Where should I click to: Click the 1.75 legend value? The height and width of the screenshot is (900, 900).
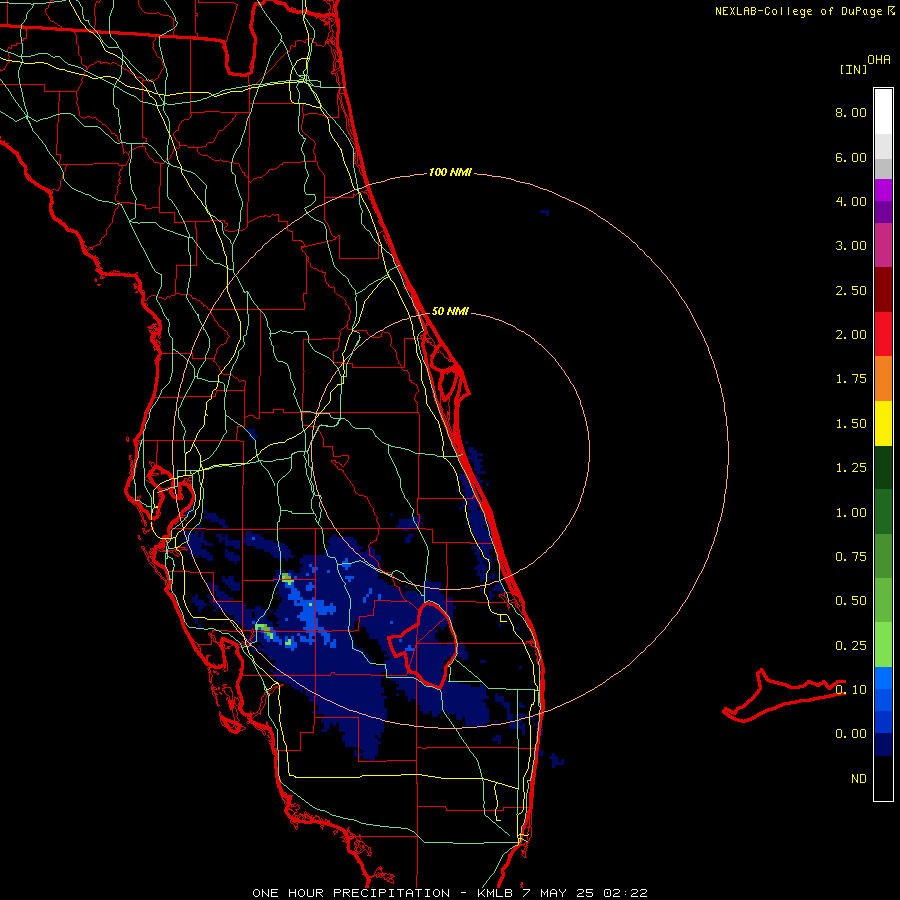tap(851, 379)
